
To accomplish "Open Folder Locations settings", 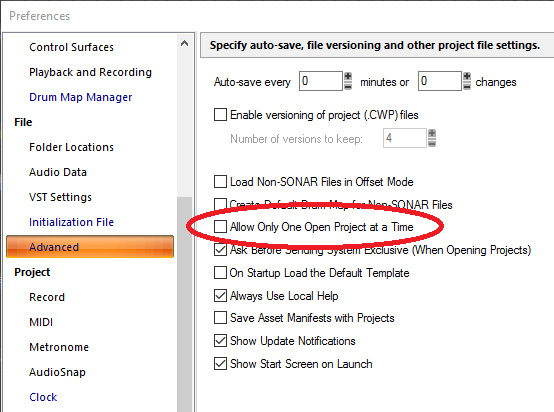I will 71,147.
